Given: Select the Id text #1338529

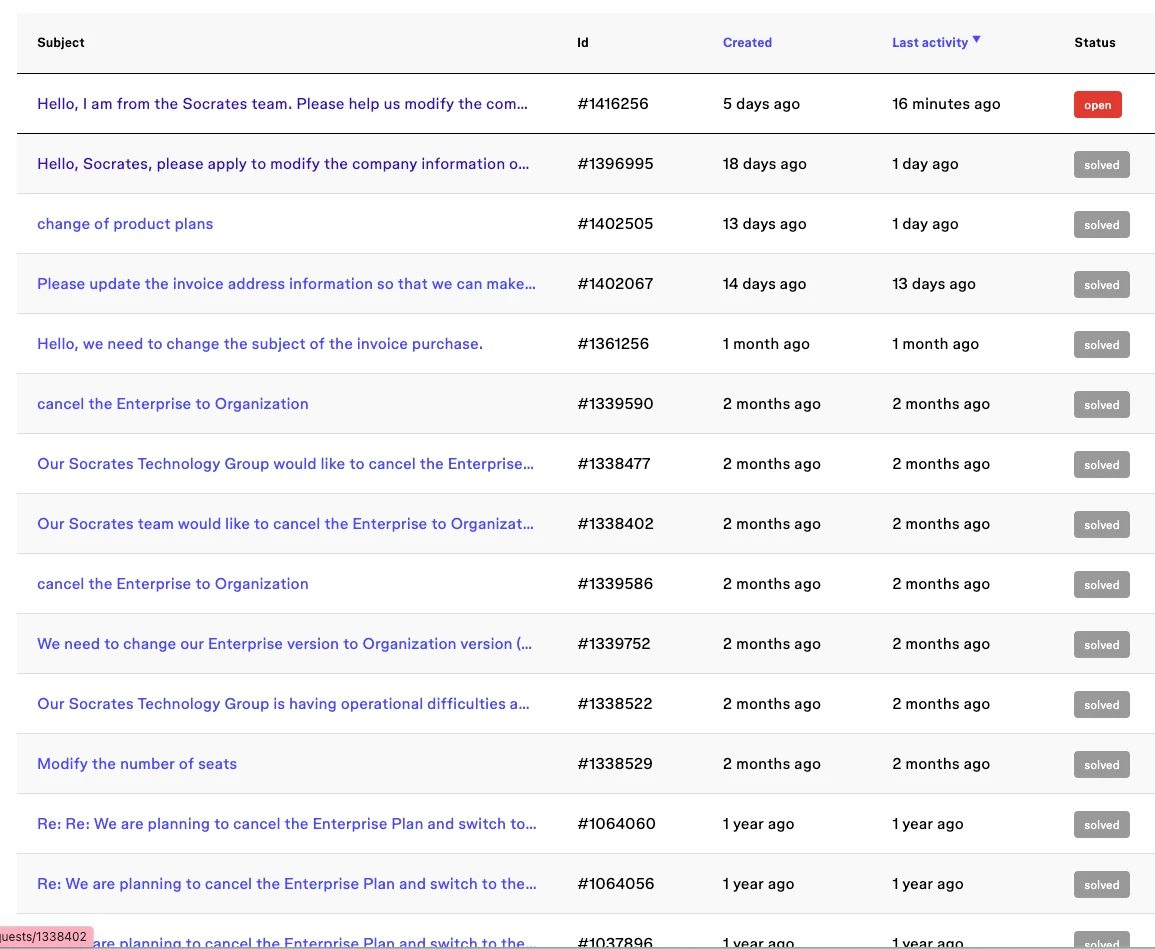Looking at the screenshot, I should (x=615, y=764).
